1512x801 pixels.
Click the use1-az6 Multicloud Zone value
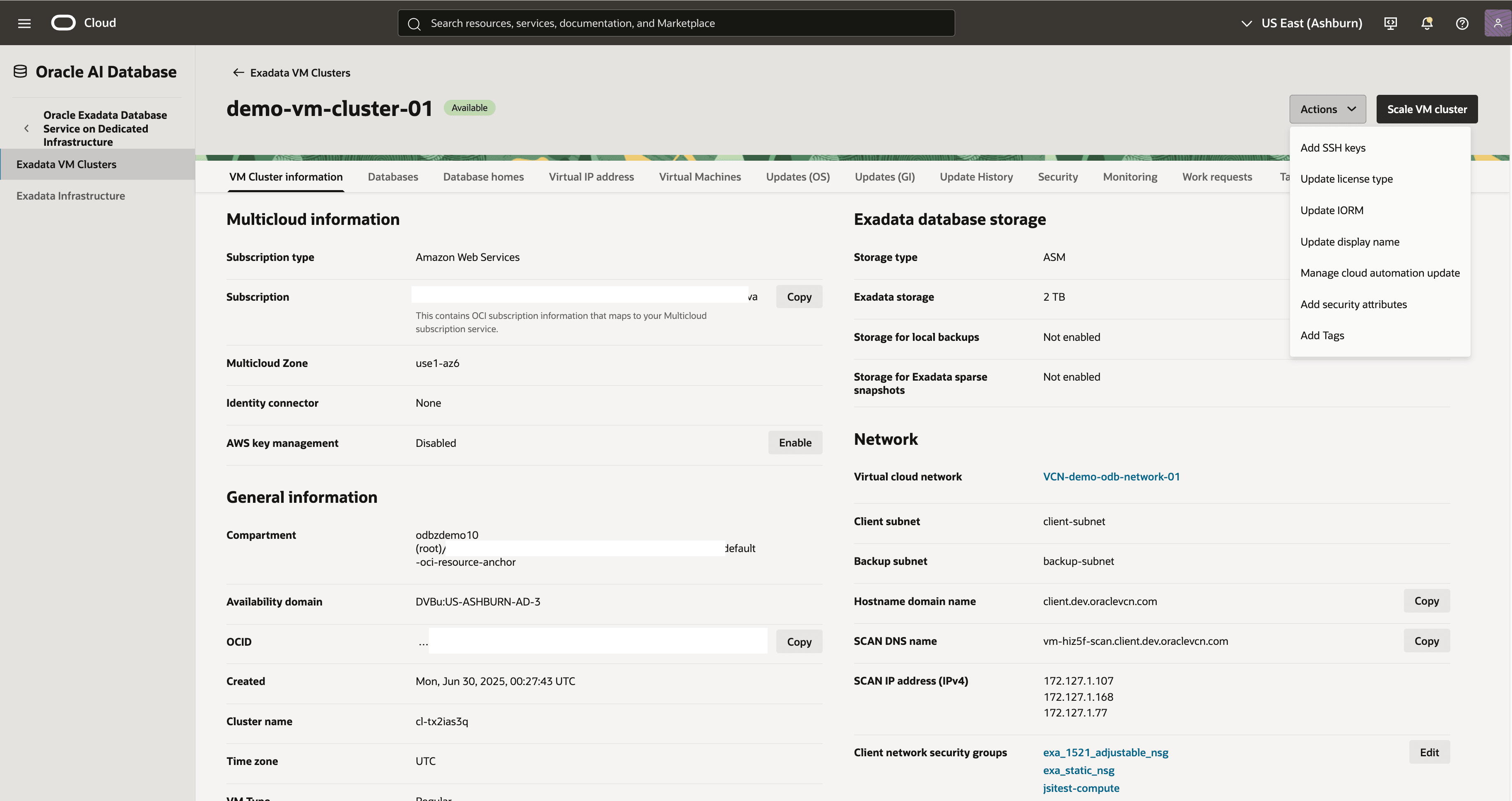point(437,363)
